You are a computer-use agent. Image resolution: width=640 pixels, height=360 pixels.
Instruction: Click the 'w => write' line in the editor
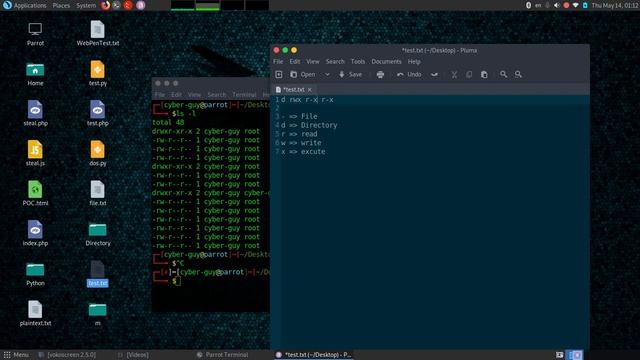tap(301, 143)
